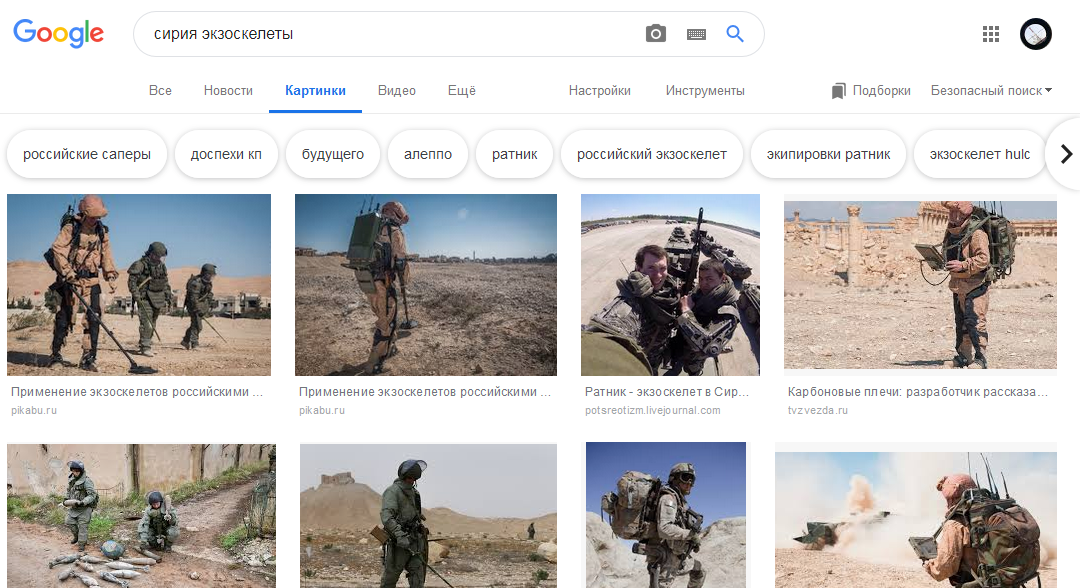
Task: Select the 'будущего' chip
Action: (333, 154)
